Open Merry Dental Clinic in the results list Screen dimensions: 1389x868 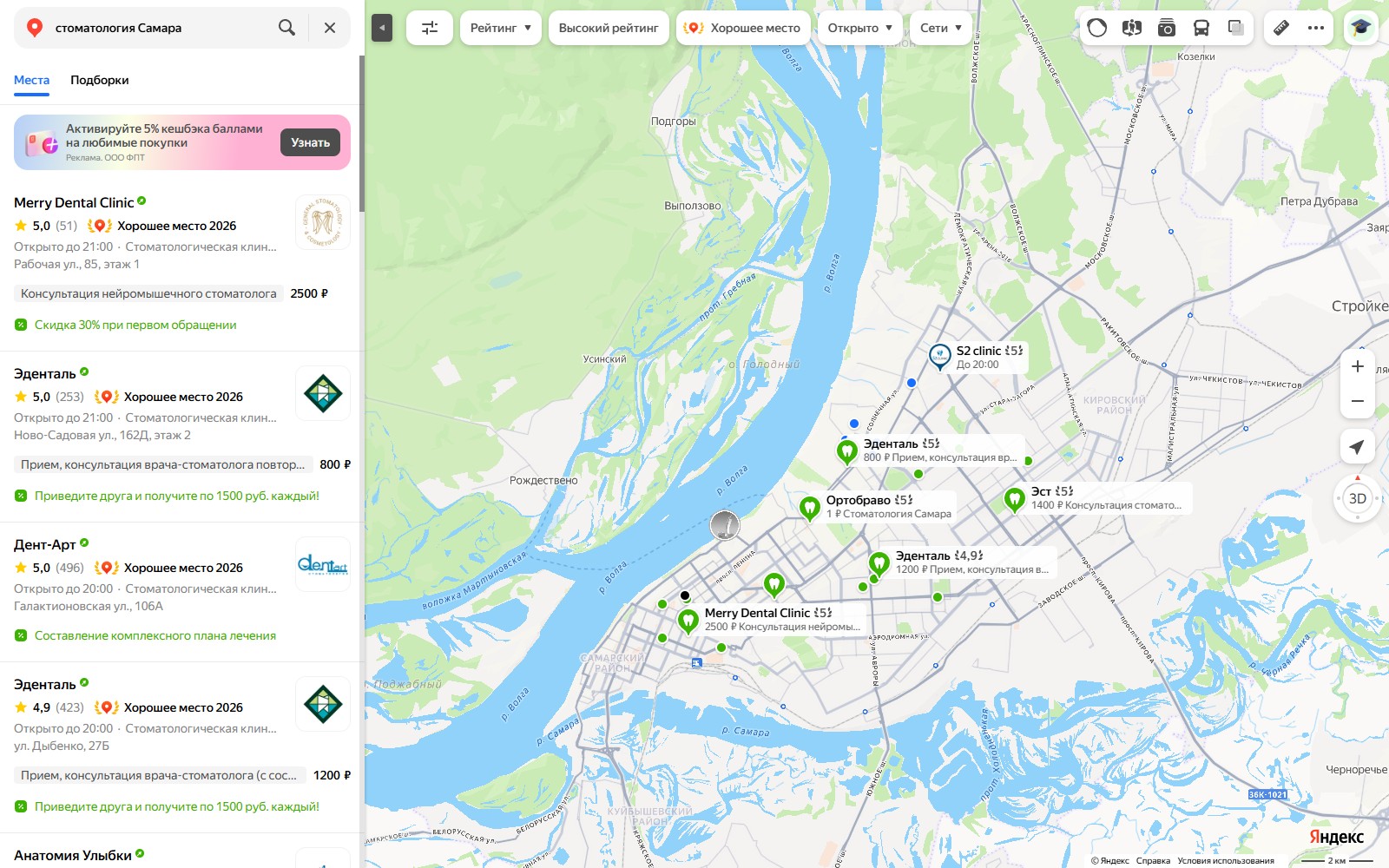pyautogui.click(x=74, y=202)
